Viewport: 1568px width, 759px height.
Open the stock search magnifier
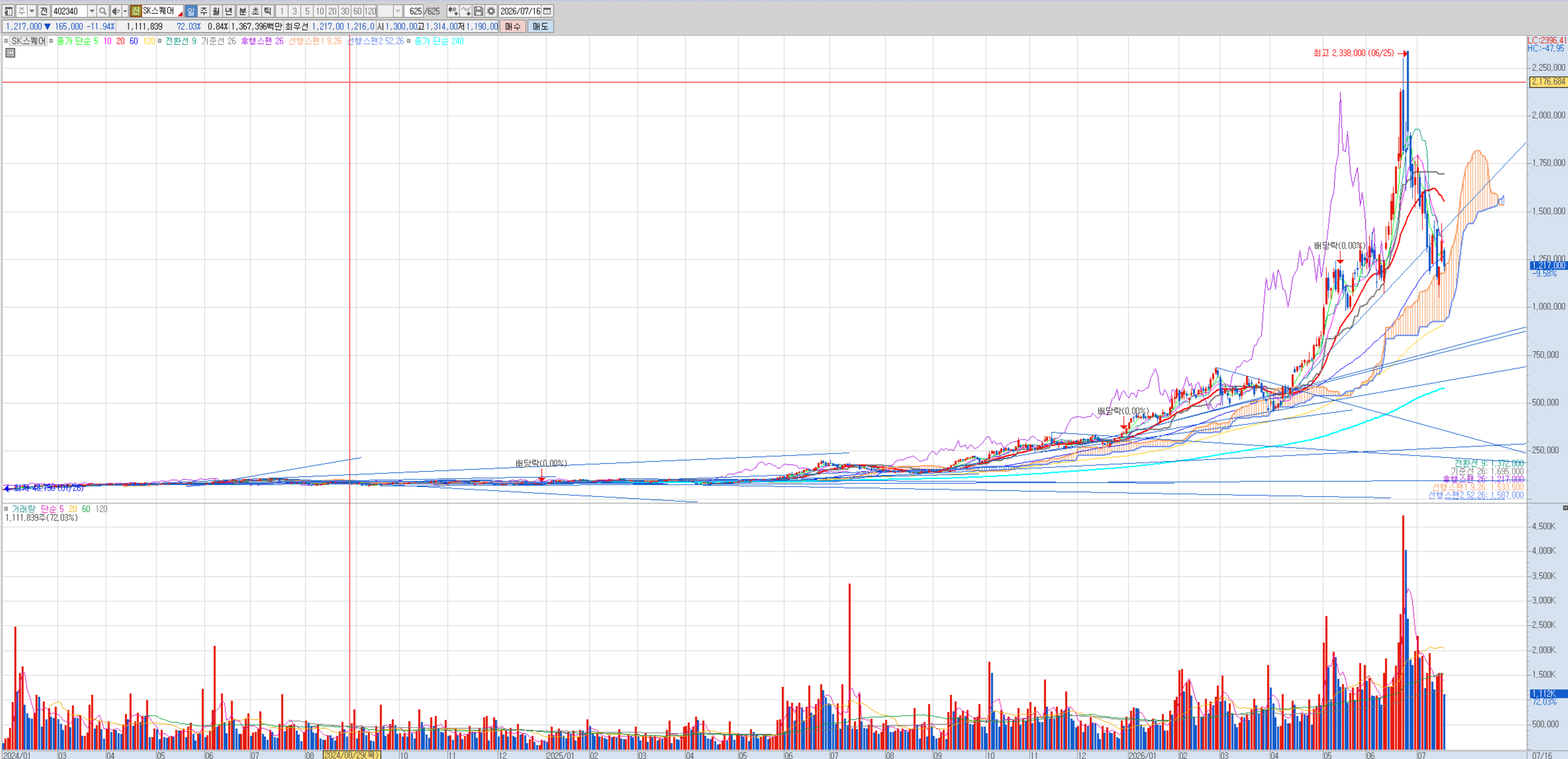tap(103, 11)
